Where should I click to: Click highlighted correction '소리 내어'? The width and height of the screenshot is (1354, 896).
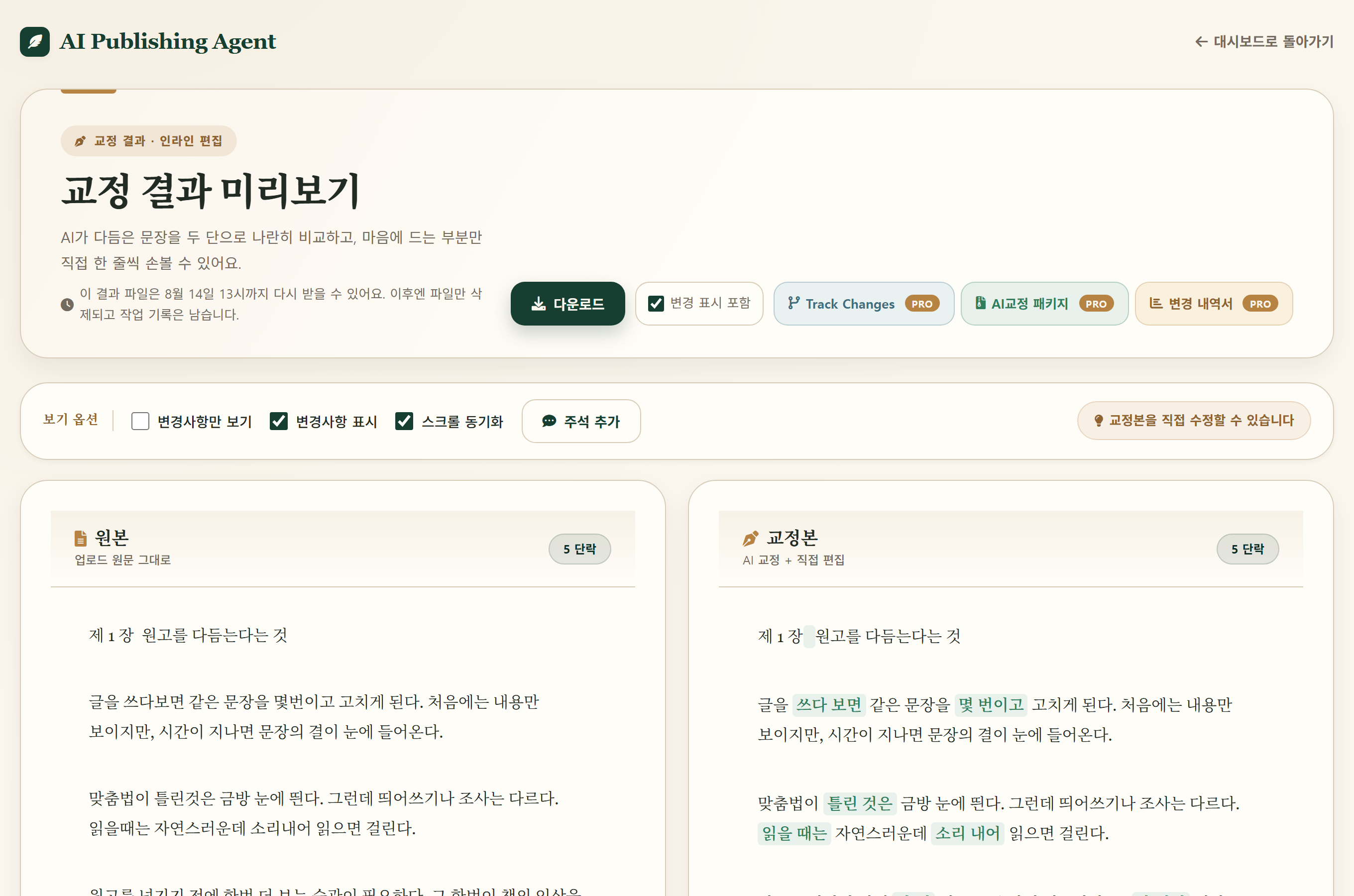click(967, 833)
